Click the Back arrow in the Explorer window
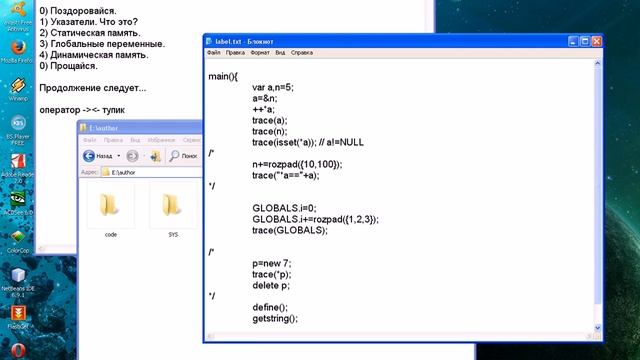 89,156
